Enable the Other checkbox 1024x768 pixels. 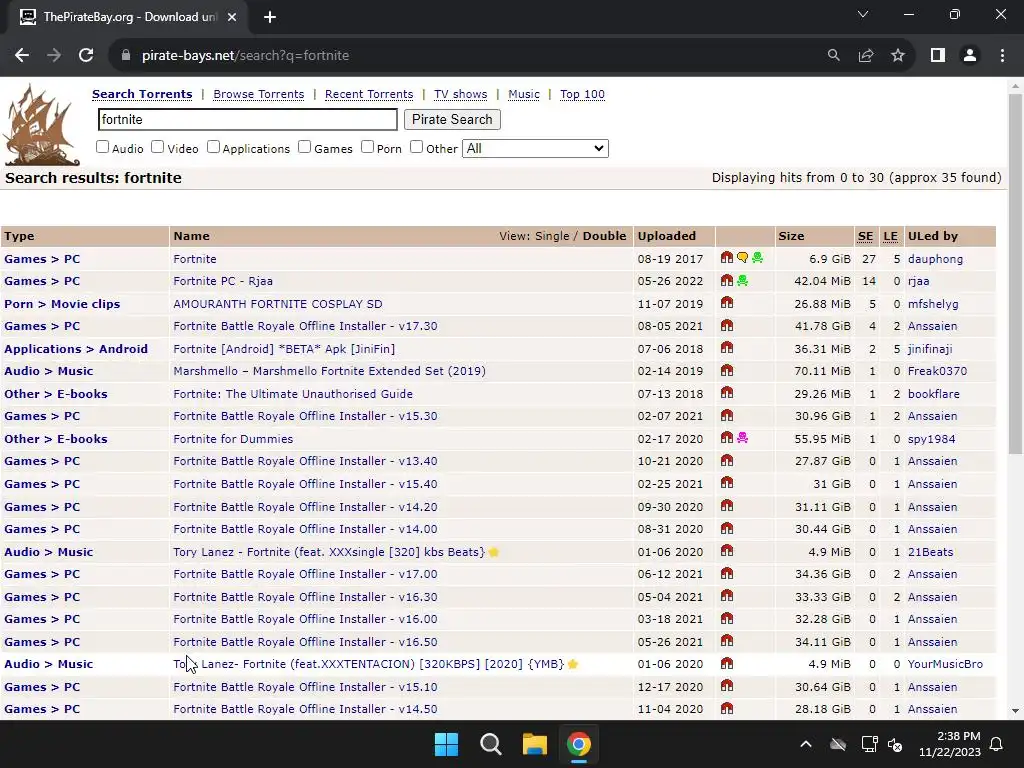click(x=417, y=147)
